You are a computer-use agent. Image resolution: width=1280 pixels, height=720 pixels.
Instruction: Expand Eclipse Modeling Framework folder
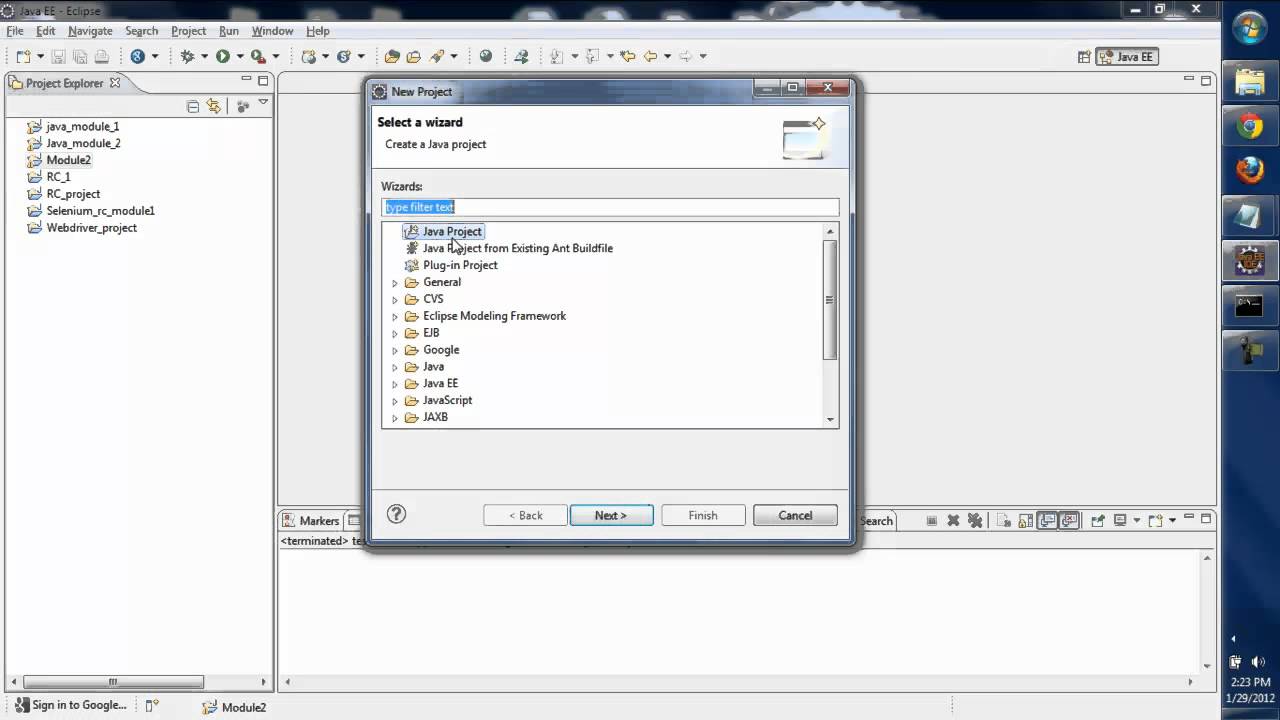tap(395, 317)
